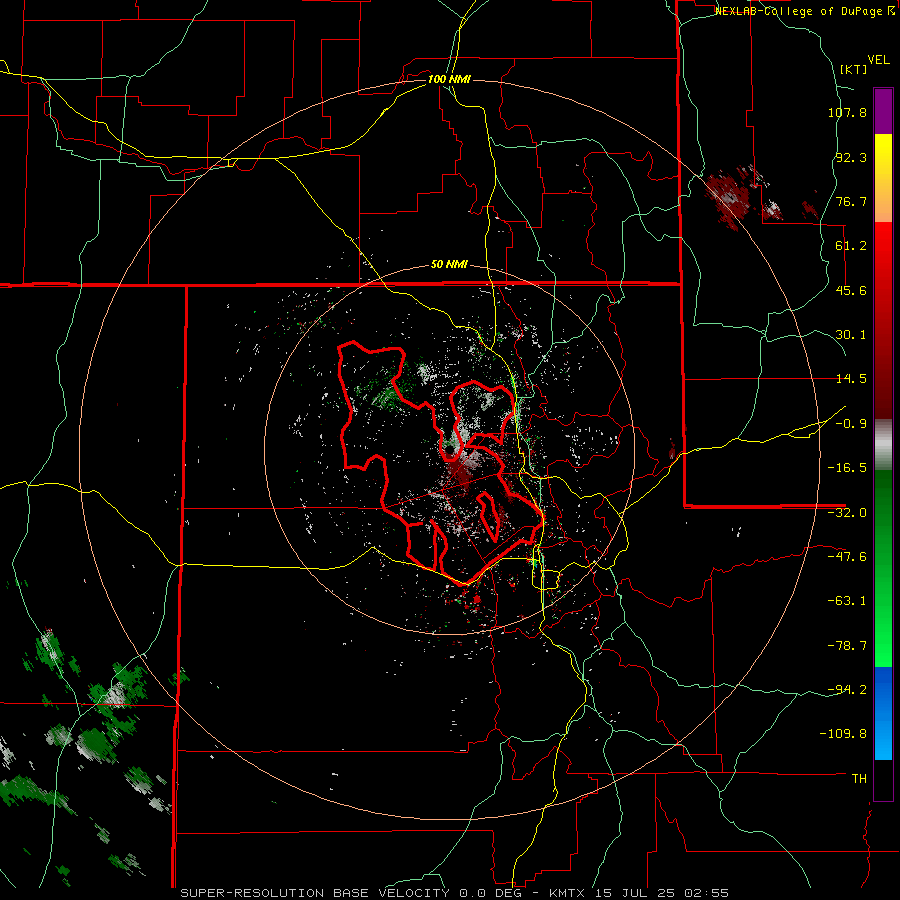Pick the gray near-zero velocity segment
This screenshot has width=900, height=900.
pyautogui.click(x=883, y=445)
